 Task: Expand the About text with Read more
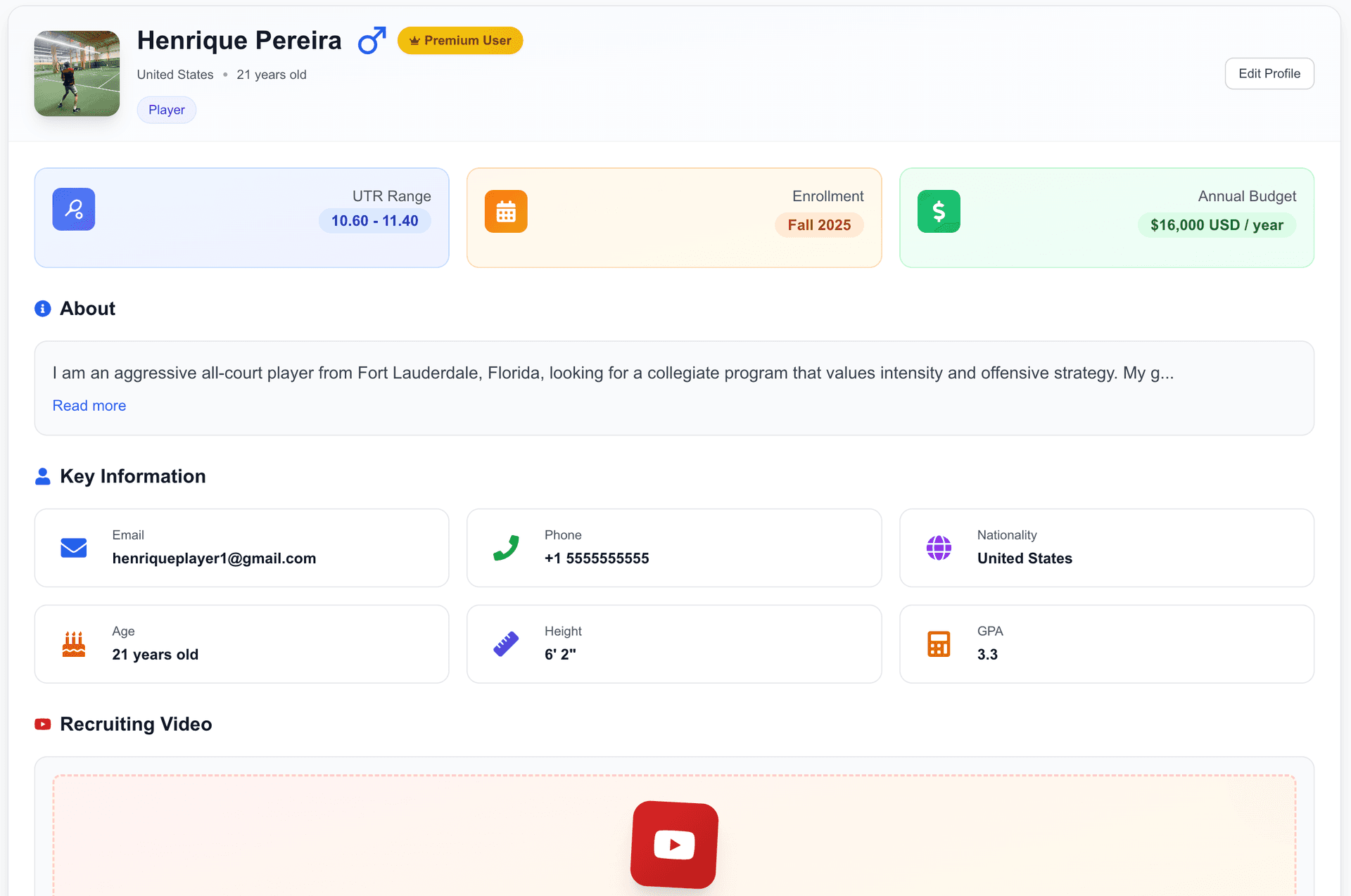(x=89, y=405)
